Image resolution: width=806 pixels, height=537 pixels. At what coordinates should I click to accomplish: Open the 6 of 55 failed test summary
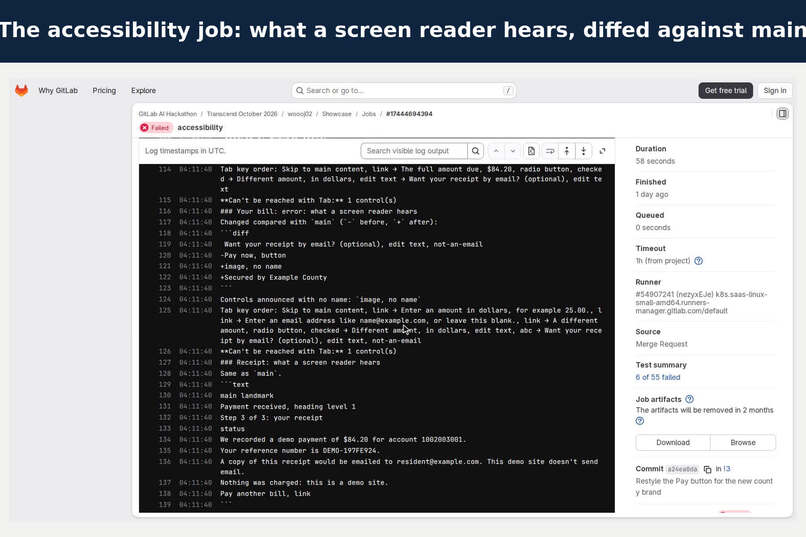tap(657, 377)
